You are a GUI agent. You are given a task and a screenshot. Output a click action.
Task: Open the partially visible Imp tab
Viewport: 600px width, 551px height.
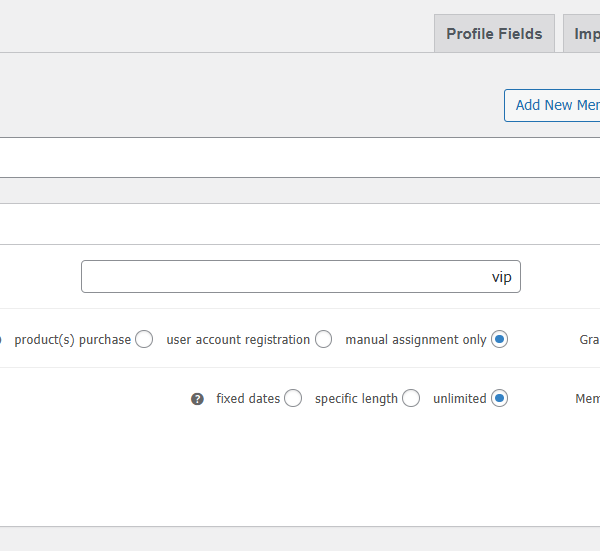tap(584, 34)
